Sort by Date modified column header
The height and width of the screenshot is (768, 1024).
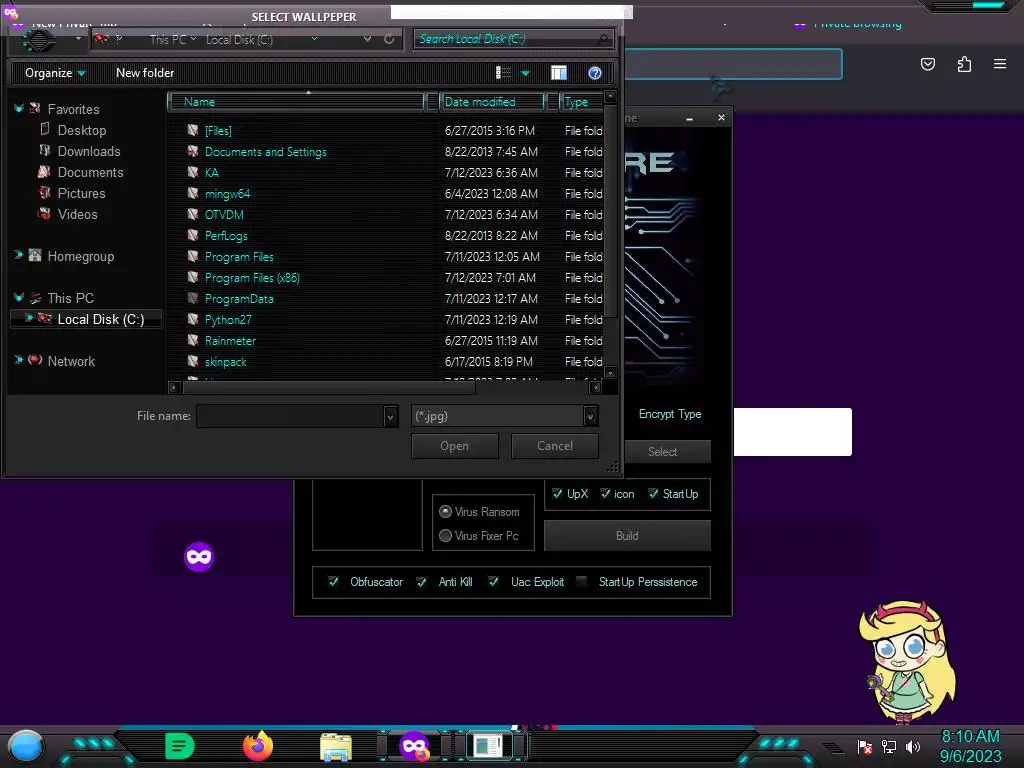pos(491,102)
